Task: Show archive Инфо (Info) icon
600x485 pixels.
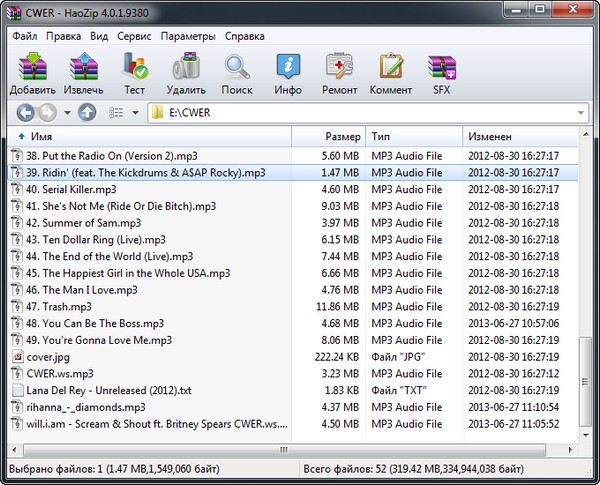Action: point(288,73)
